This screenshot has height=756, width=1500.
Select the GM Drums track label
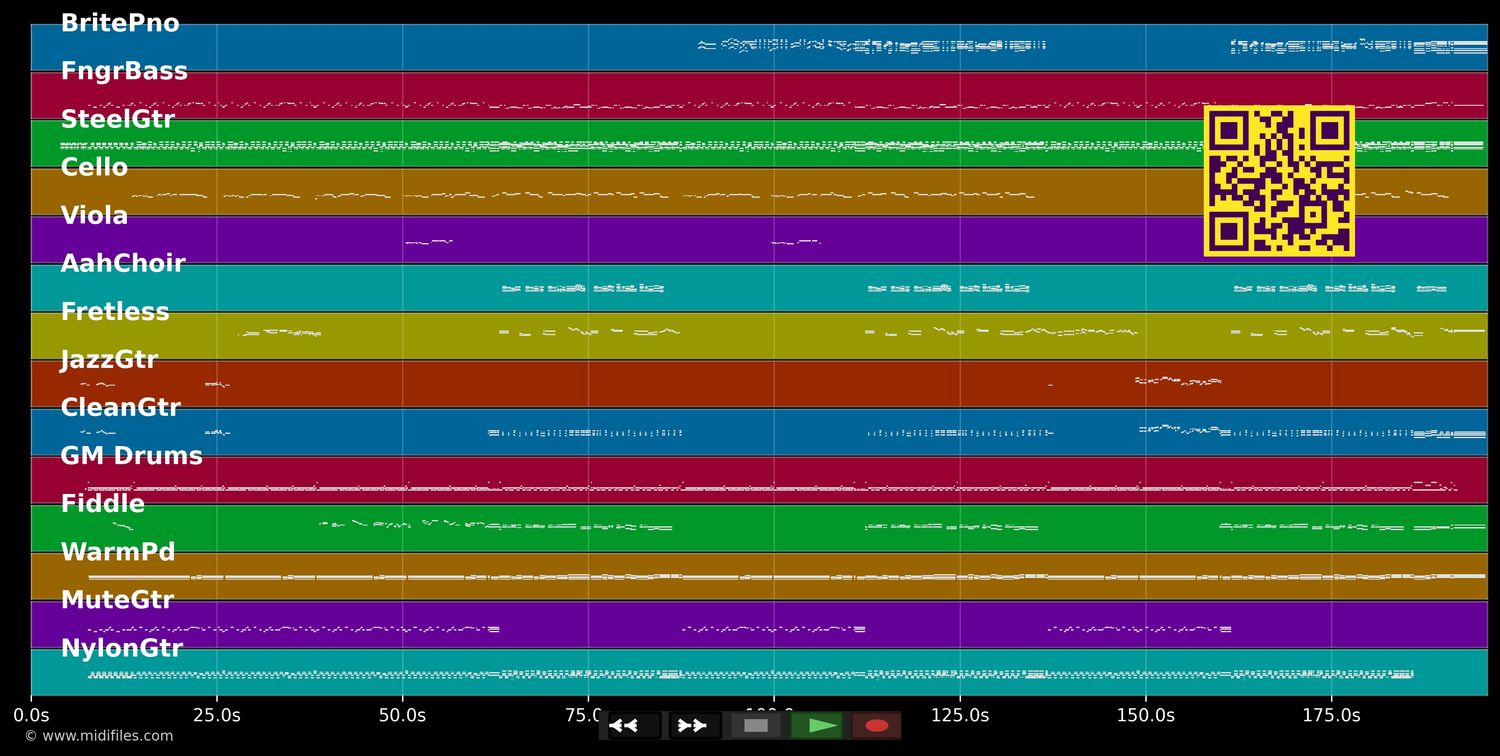coord(131,455)
